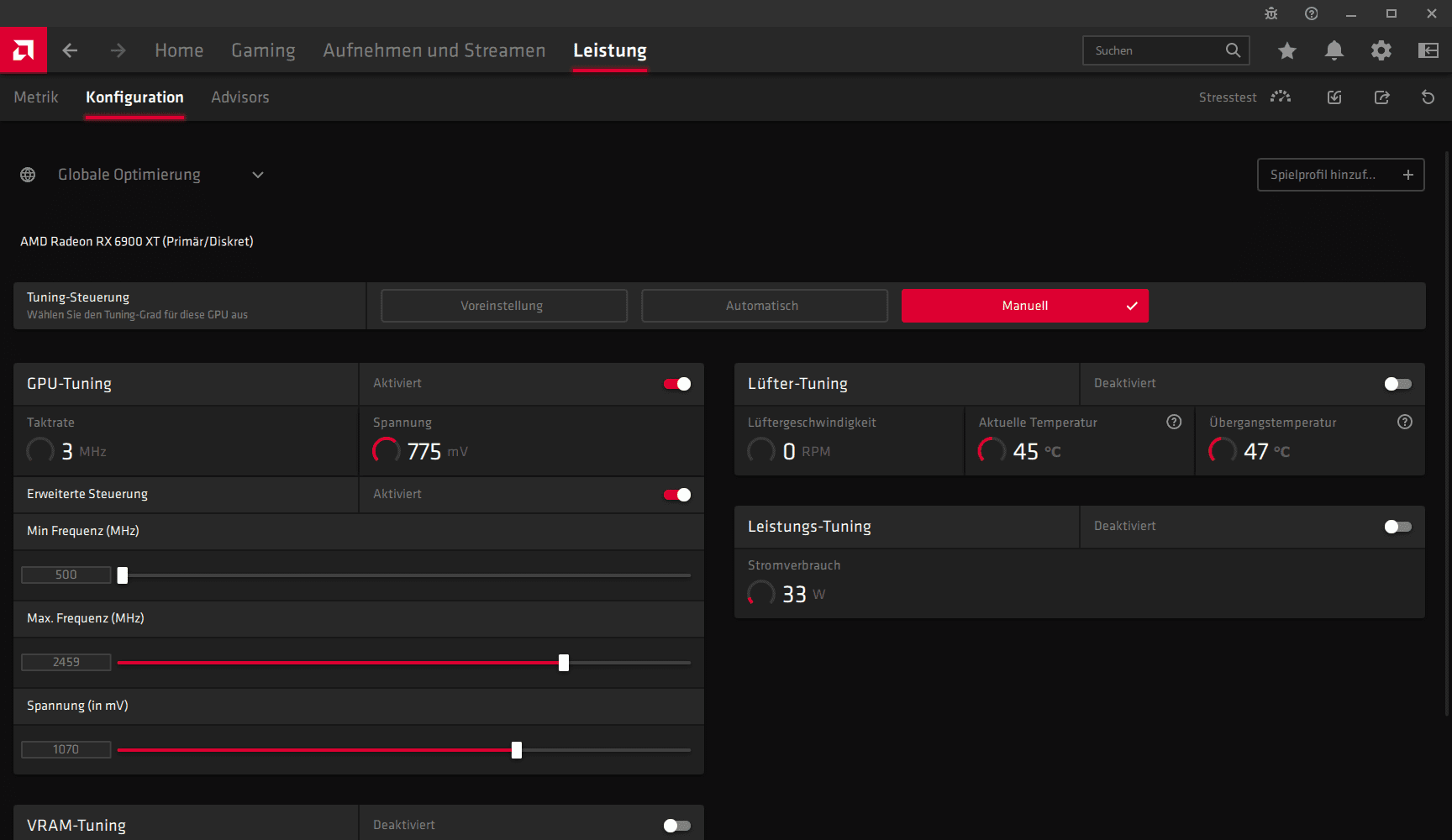This screenshot has width=1452, height=840.
Task: Choose the Automatisch tuning button
Action: click(765, 306)
